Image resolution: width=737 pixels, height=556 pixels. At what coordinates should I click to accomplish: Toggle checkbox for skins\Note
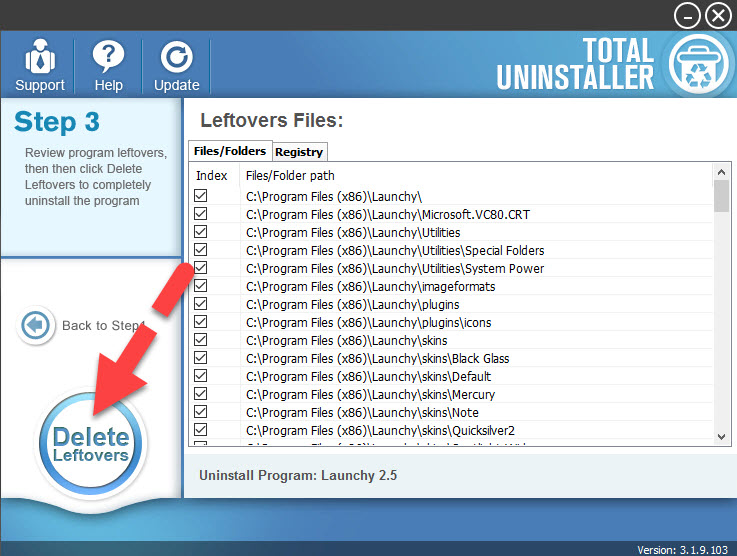[x=201, y=412]
